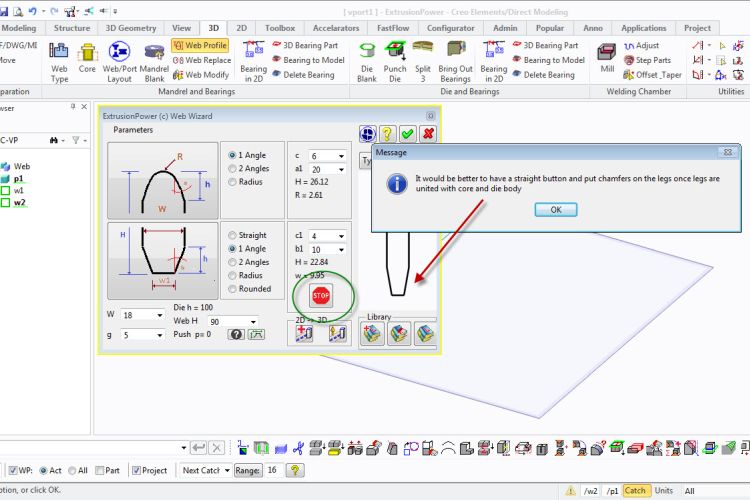Toggle the Part checkbox

[x=99, y=470]
